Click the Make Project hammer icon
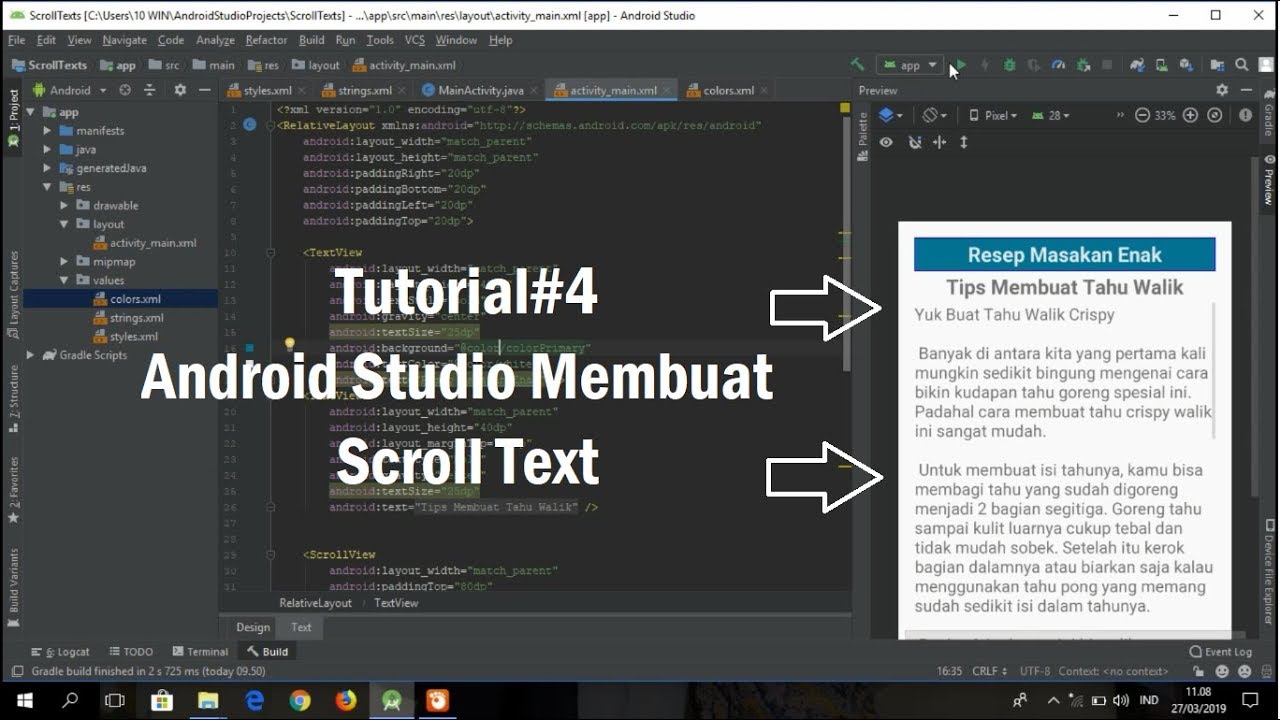1280x720 pixels. pyautogui.click(x=857, y=65)
